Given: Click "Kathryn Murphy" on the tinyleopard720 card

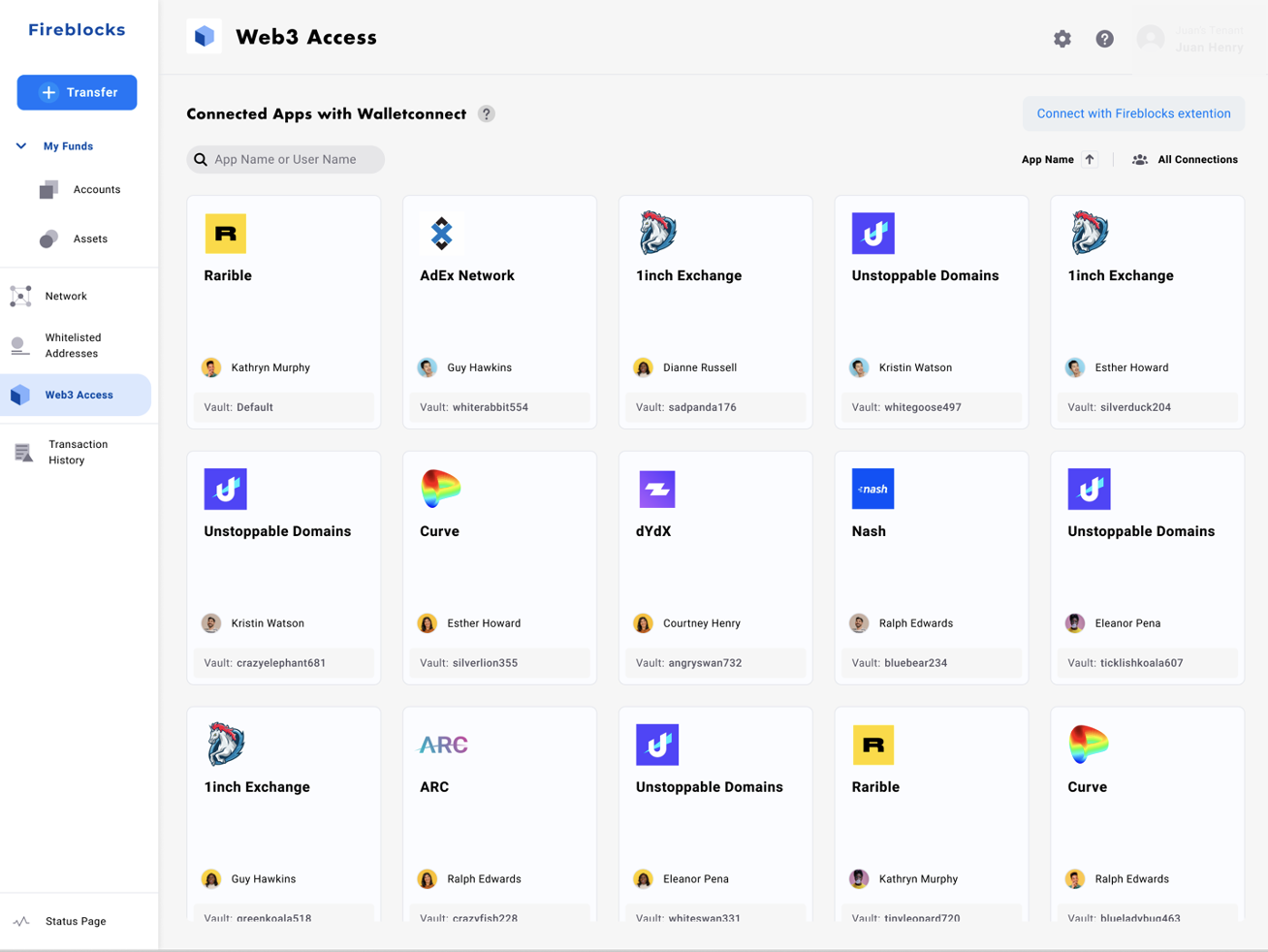Looking at the screenshot, I should click(x=918, y=879).
